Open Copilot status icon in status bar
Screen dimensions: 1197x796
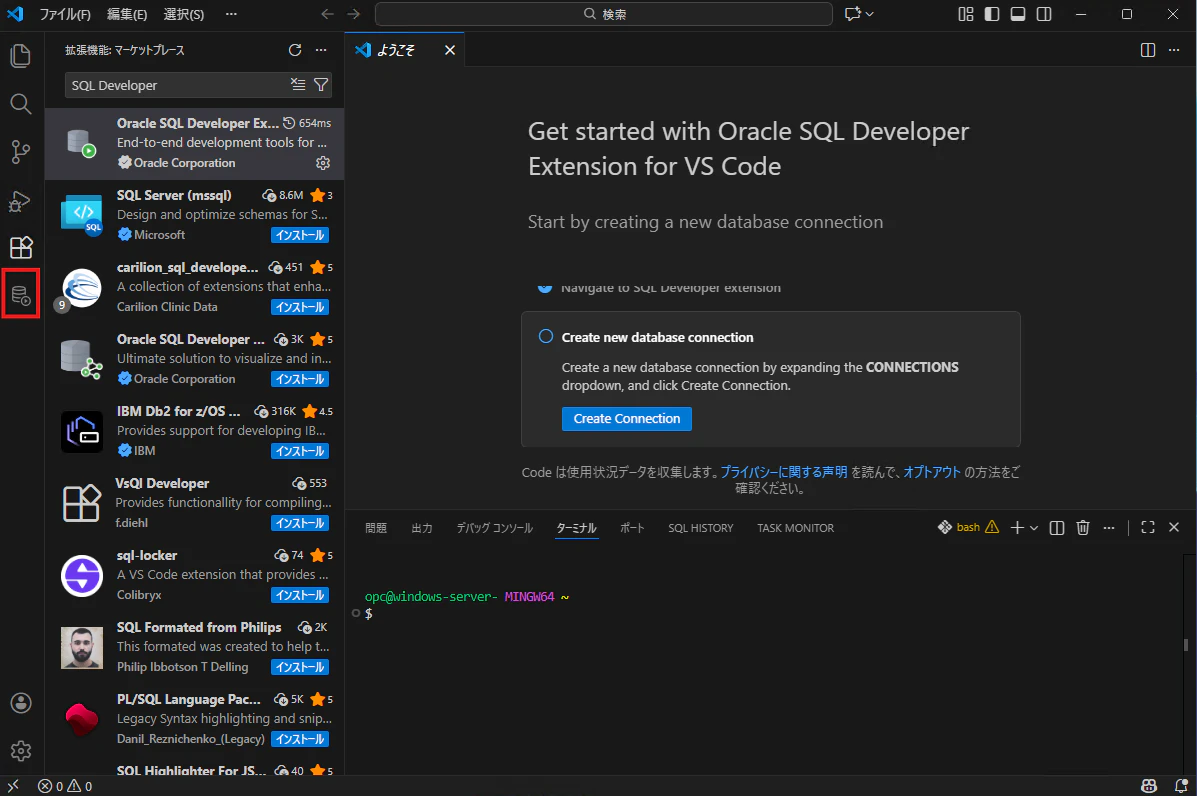(x=1148, y=786)
